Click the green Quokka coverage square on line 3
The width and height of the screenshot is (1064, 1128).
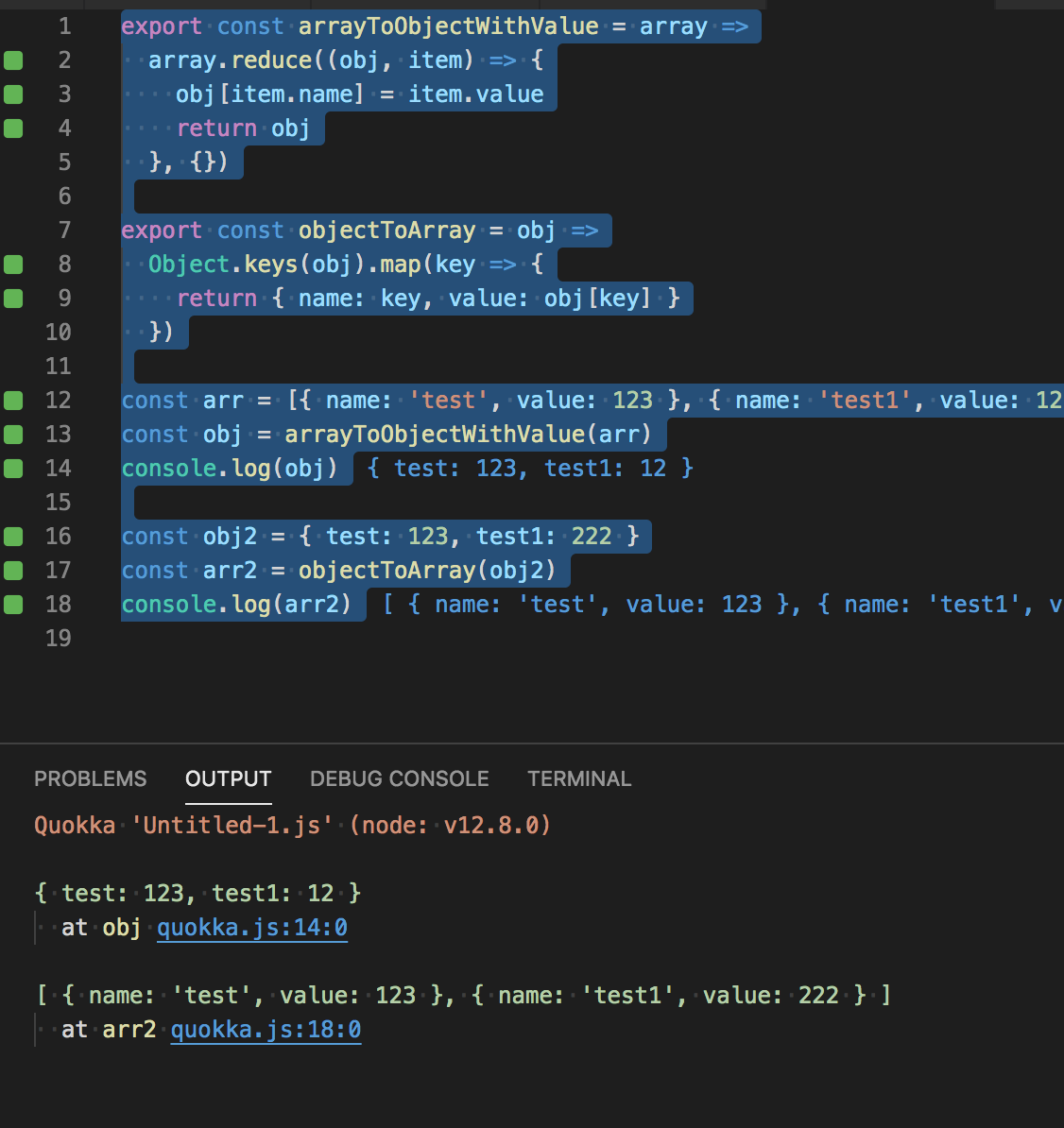(x=13, y=94)
